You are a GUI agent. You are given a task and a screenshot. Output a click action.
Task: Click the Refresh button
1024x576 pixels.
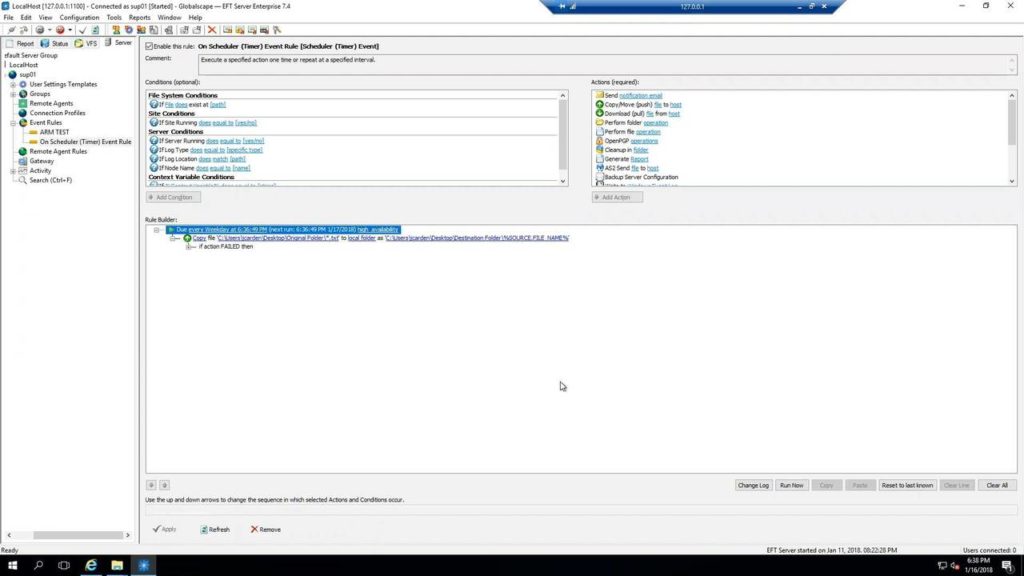coord(217,529)
